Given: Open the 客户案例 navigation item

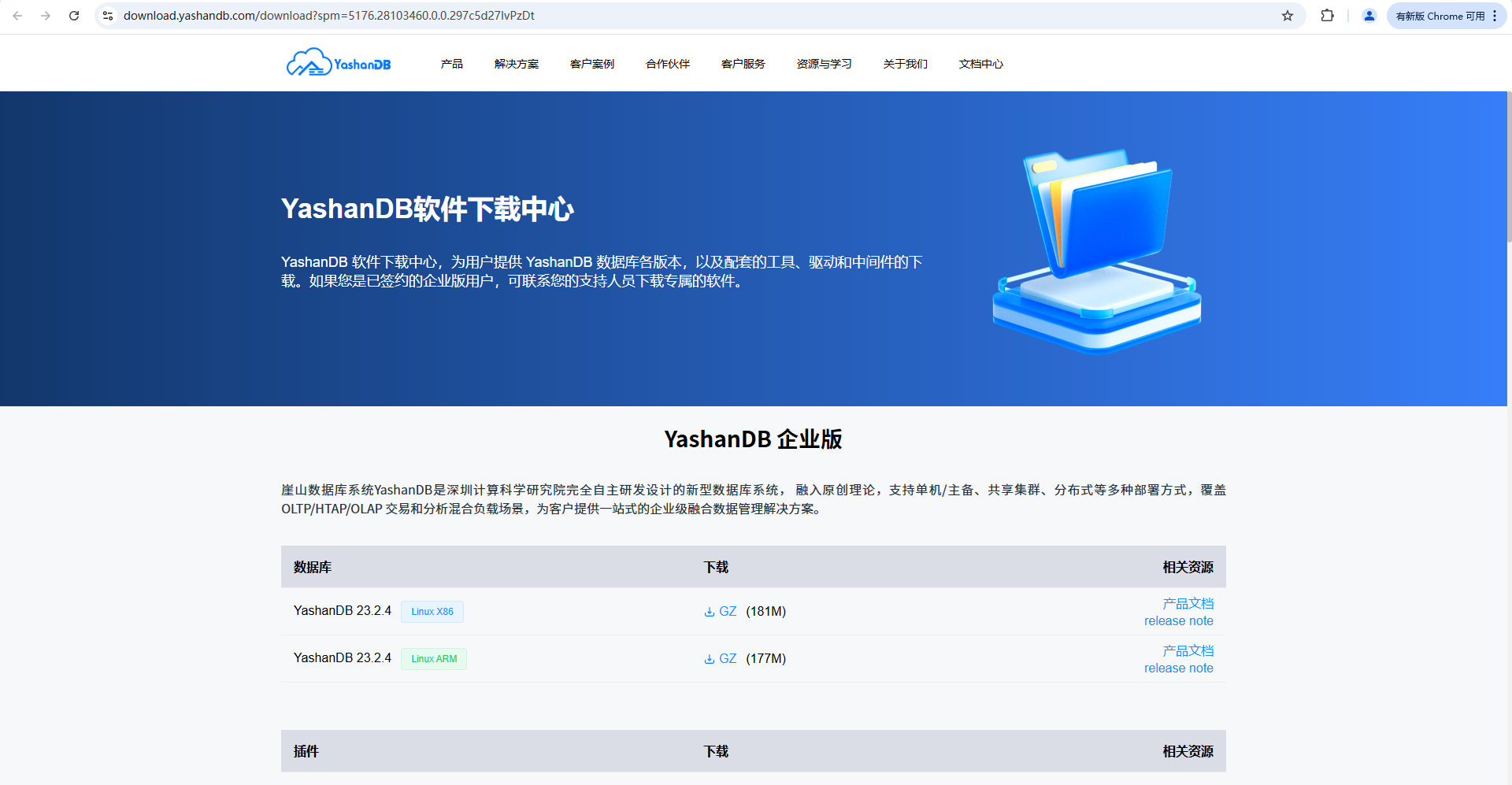Looking at the screenshot, I should pos(592,64).
